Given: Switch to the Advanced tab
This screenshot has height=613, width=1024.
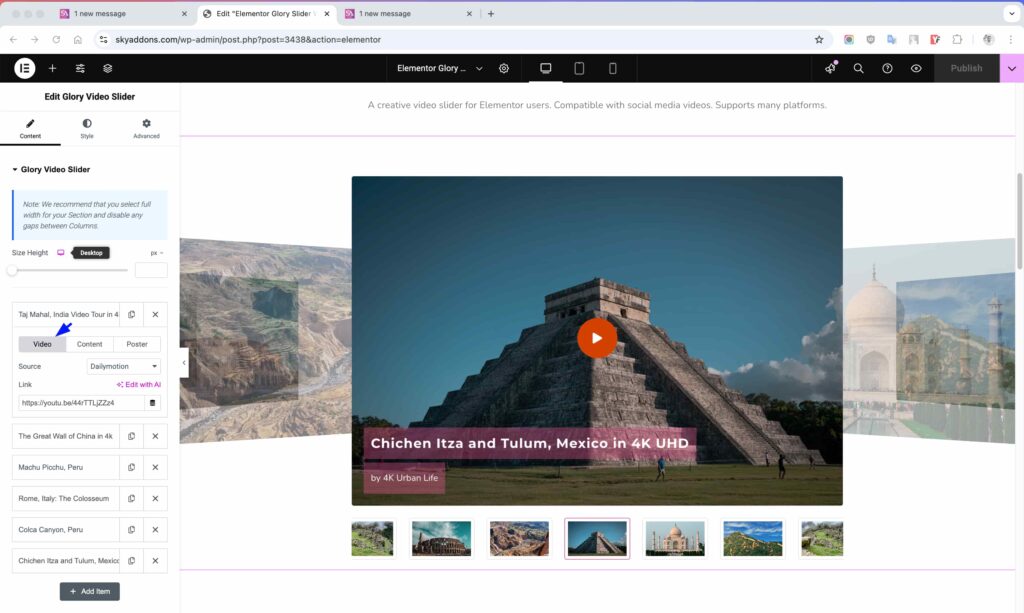Looking at the screenshot, I should click(x=146, y=129).
